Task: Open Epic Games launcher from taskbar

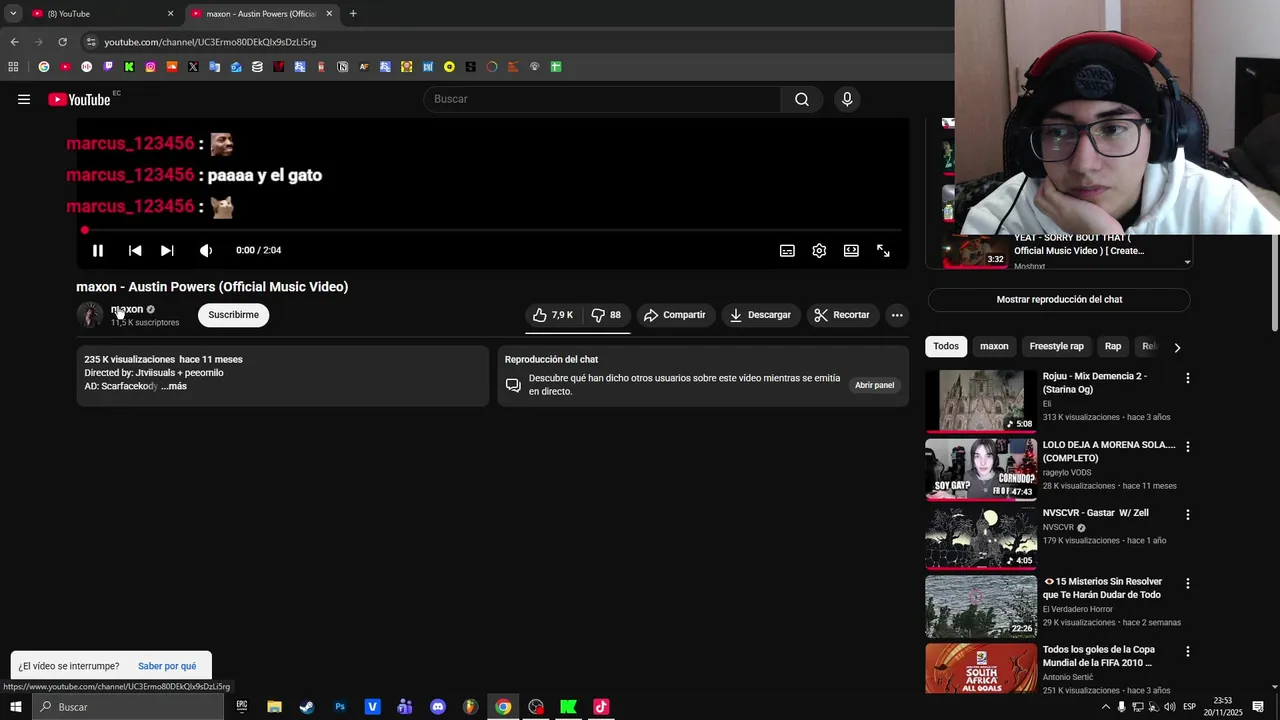Action: [x=242, y=707]
